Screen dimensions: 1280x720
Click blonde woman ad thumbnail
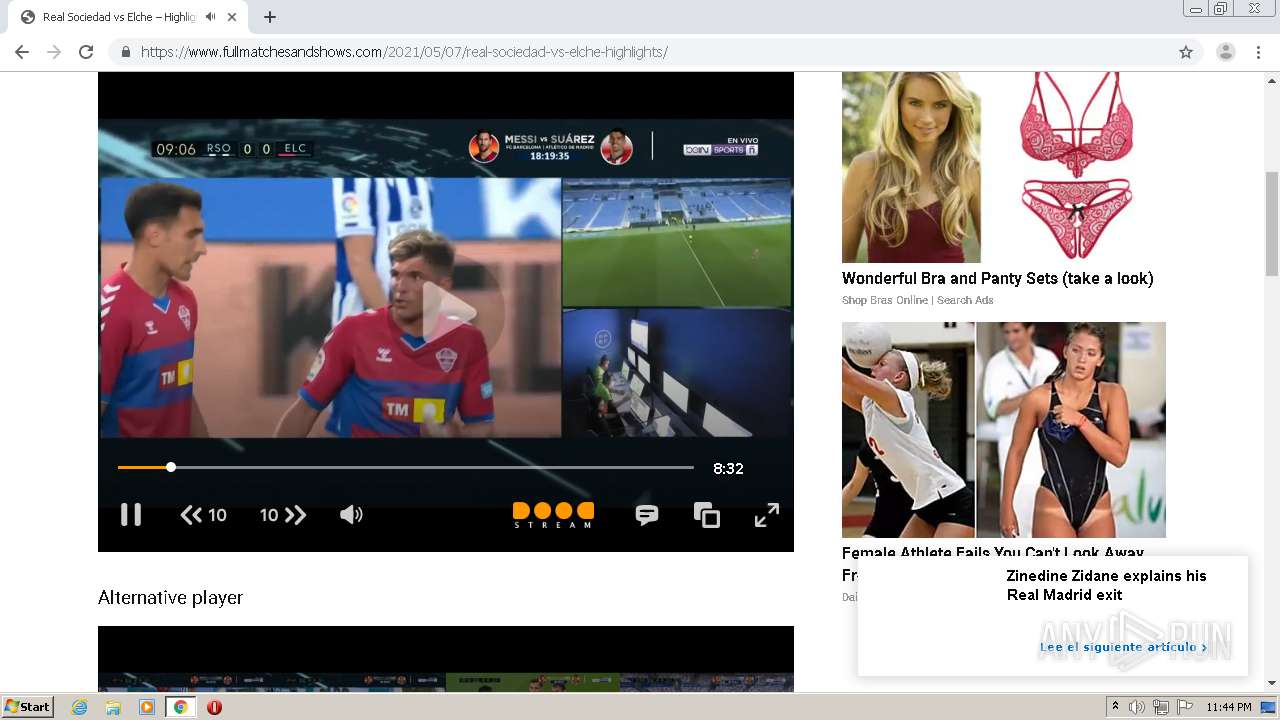(x=911, y=167)
